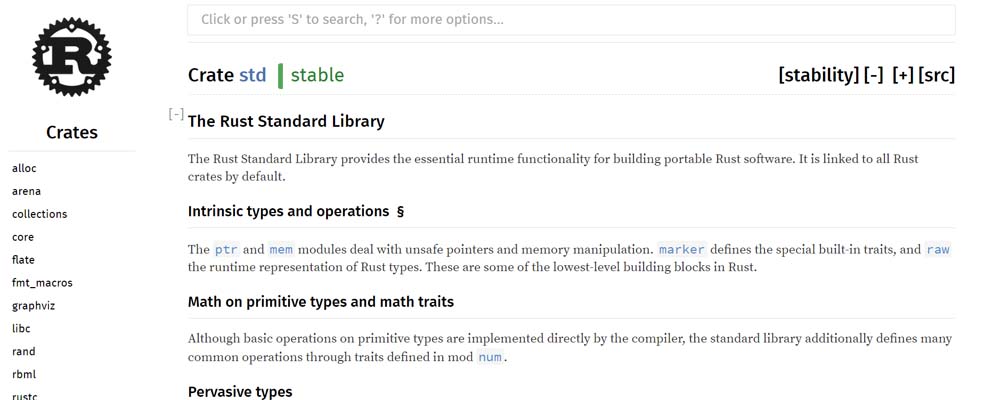Collapse the Rust Standard Library description
Viewport: 1000px width, 400px height.
click(176, 115)
